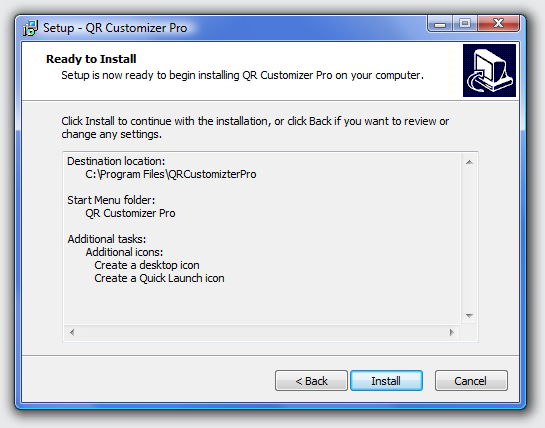Screen dimensions: 545x428
Task: Click the Install button
Action: pyautogui.click(x=387, y=381)
